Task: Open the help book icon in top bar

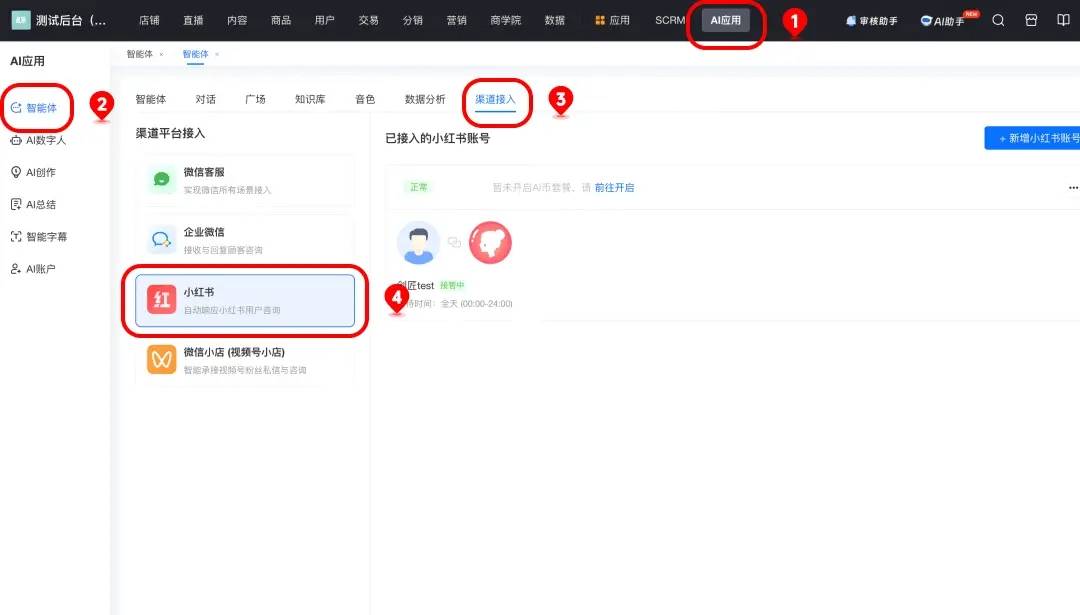Action: coord(1063,21)
